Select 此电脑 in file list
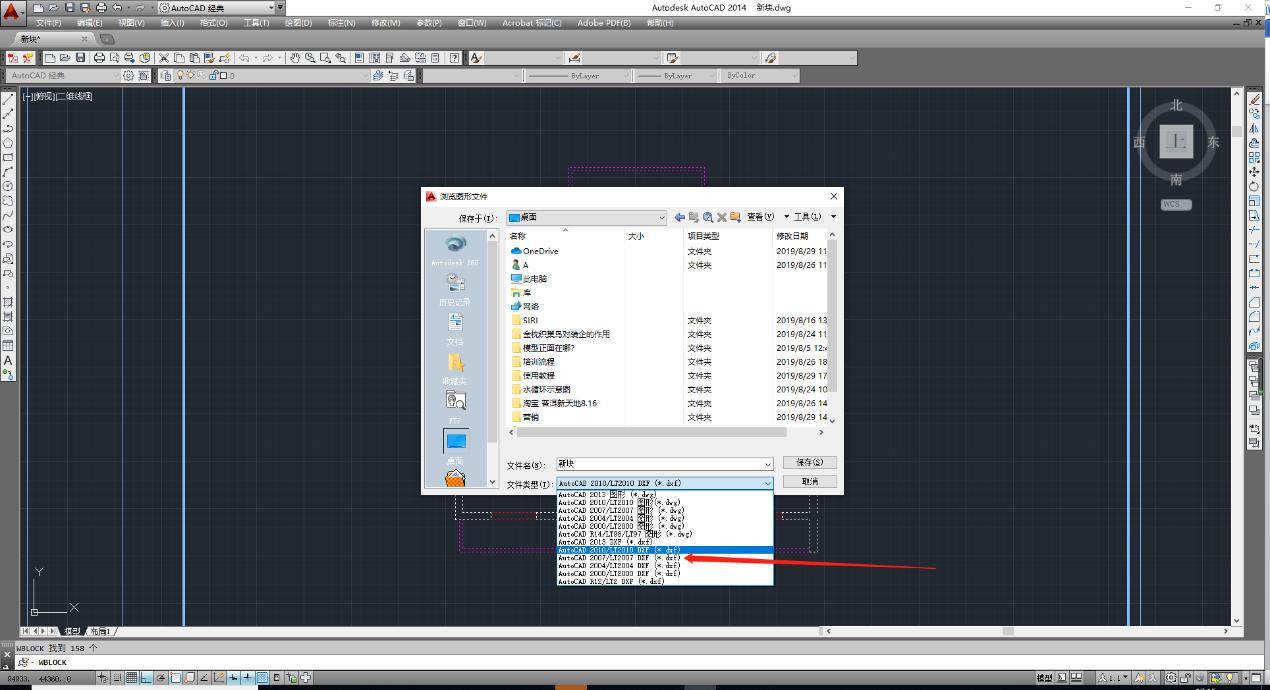This screenshot has height=690, width=1270. pyautogui.click(x=529, y=279)
